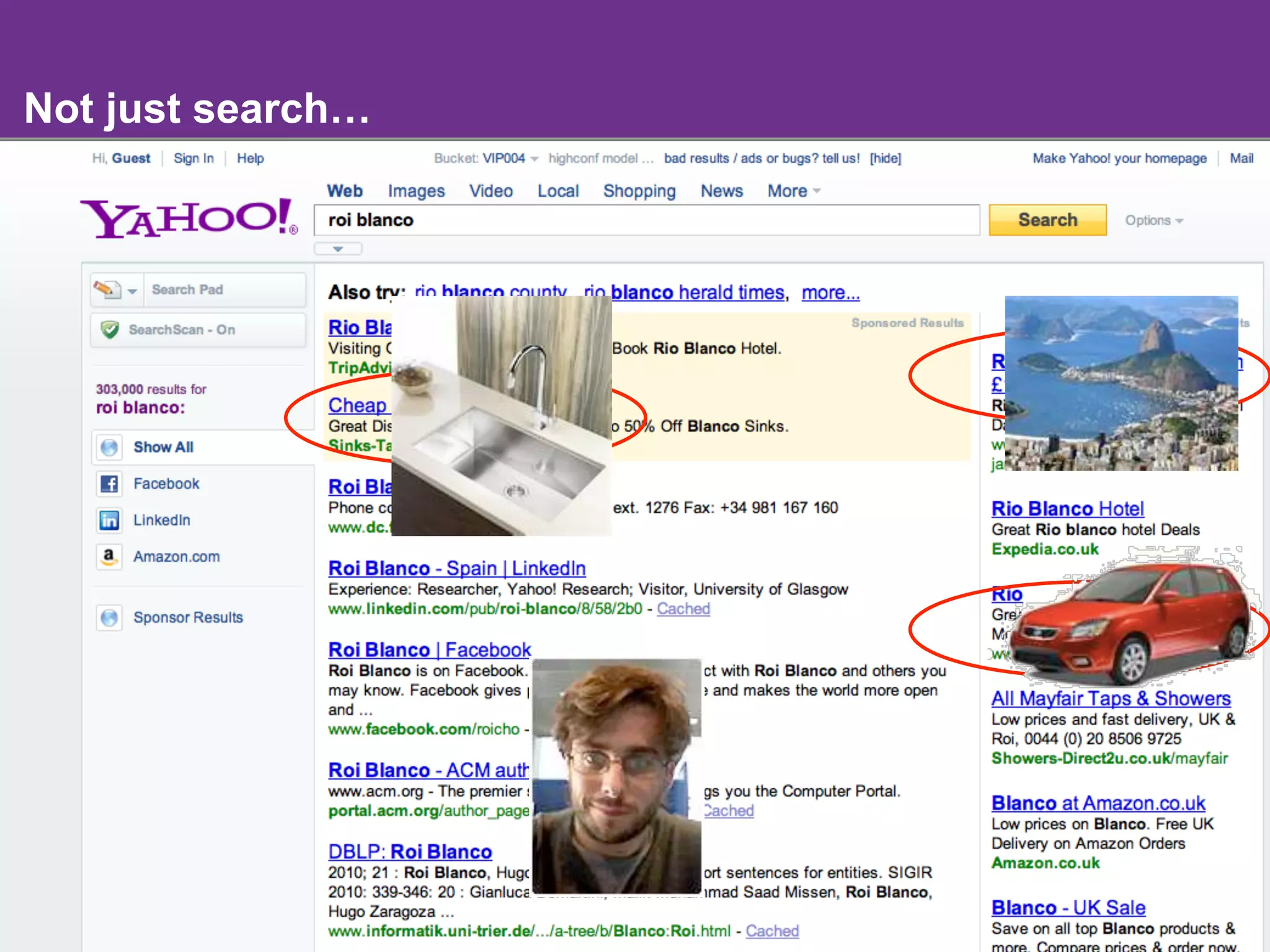Open the Options dropdown
This screenshot has height=952, width=1270.
pos(1154,221)
